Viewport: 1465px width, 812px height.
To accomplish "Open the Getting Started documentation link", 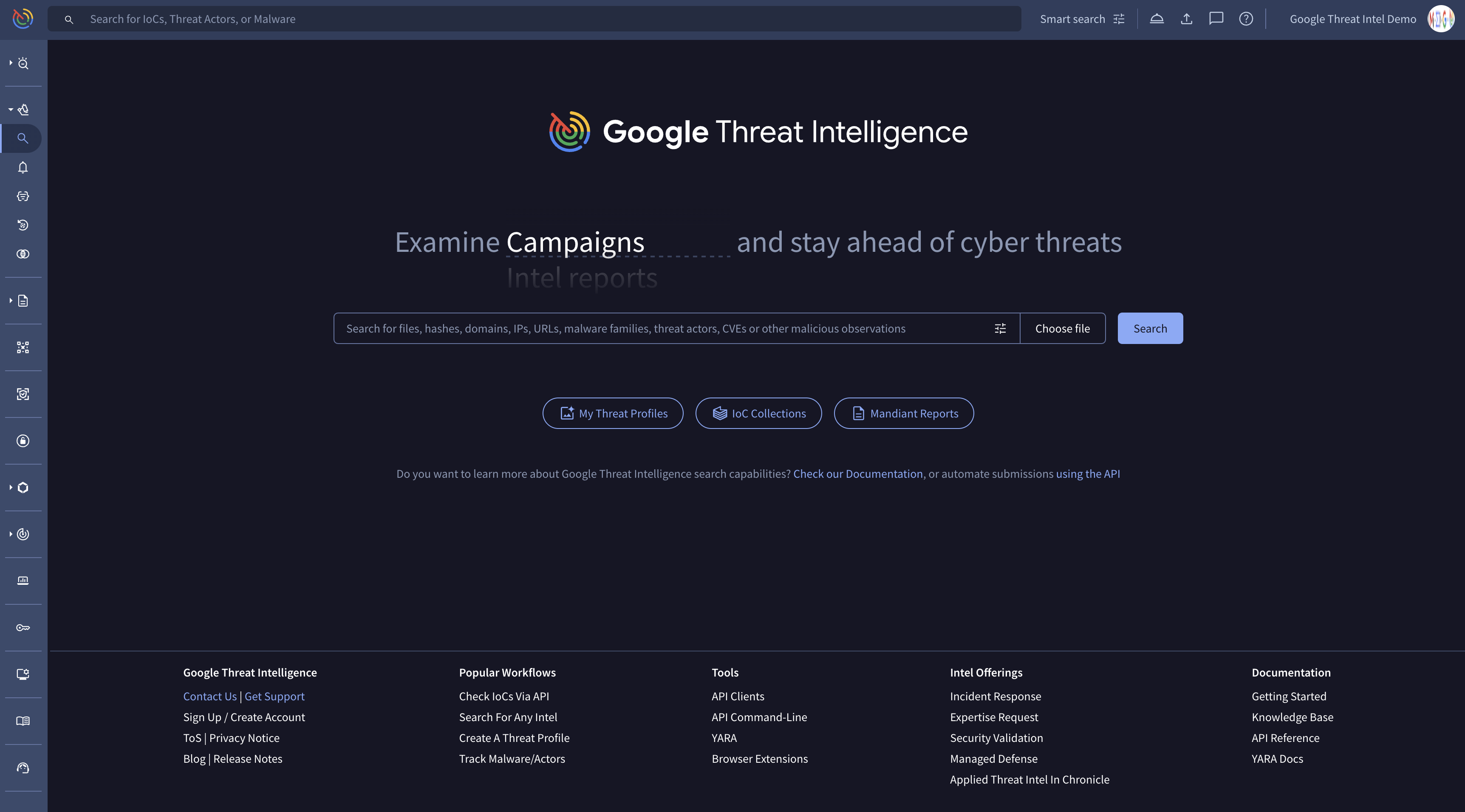I will (x=1289, y=696).
